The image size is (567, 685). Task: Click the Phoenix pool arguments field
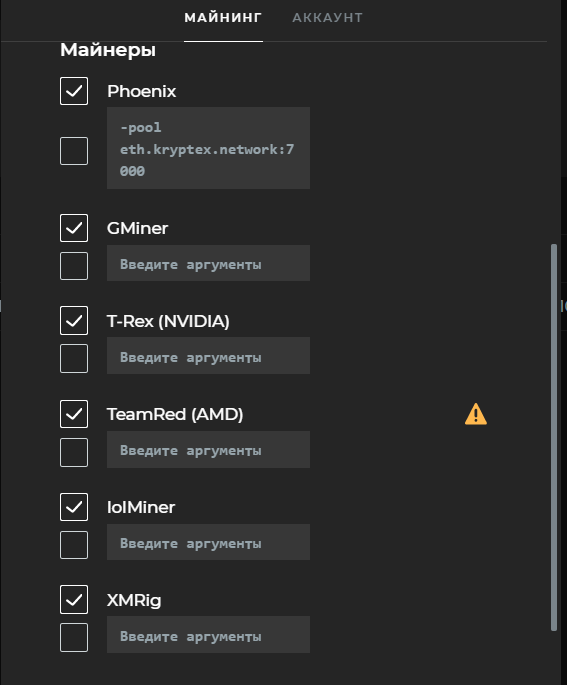208,148
